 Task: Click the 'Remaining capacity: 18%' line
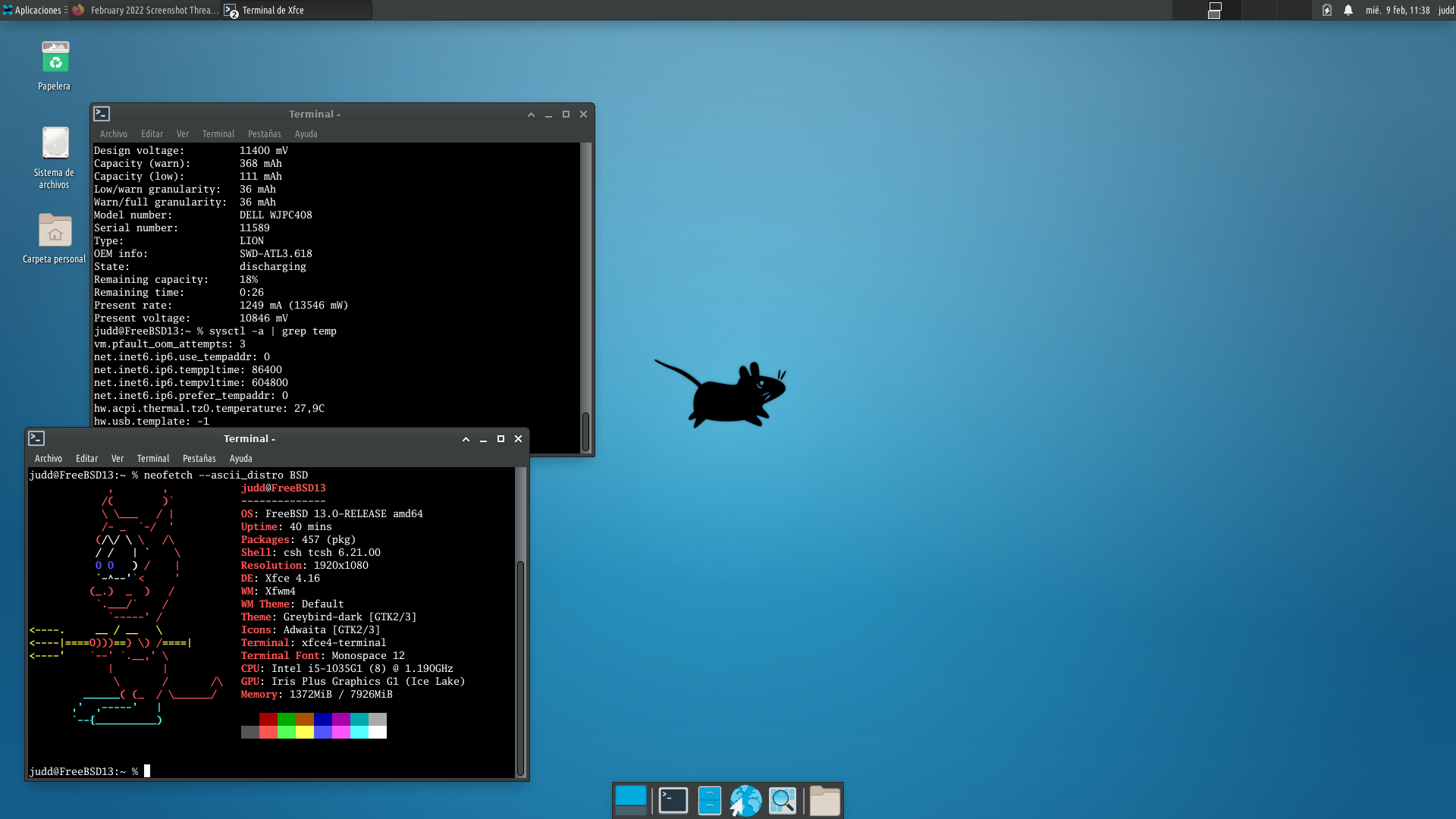[176, 280]
